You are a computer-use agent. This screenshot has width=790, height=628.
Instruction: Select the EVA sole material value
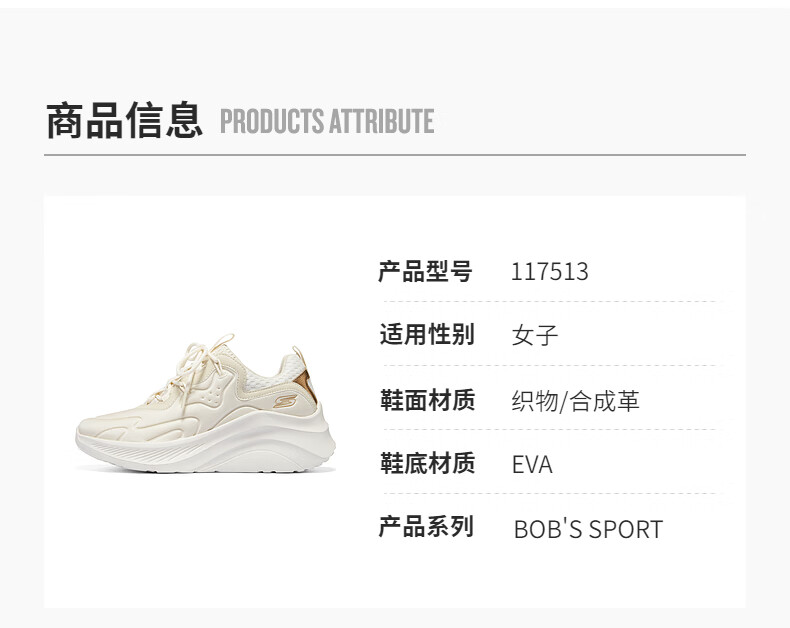click(532, 465)
